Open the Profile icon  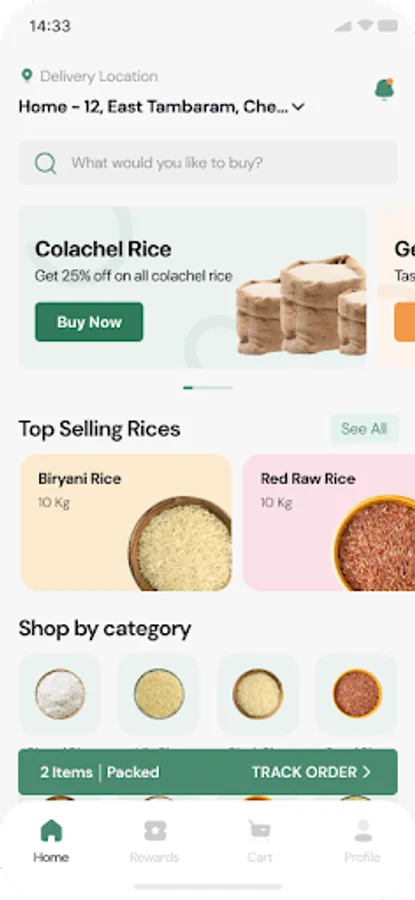click(363, 831)
